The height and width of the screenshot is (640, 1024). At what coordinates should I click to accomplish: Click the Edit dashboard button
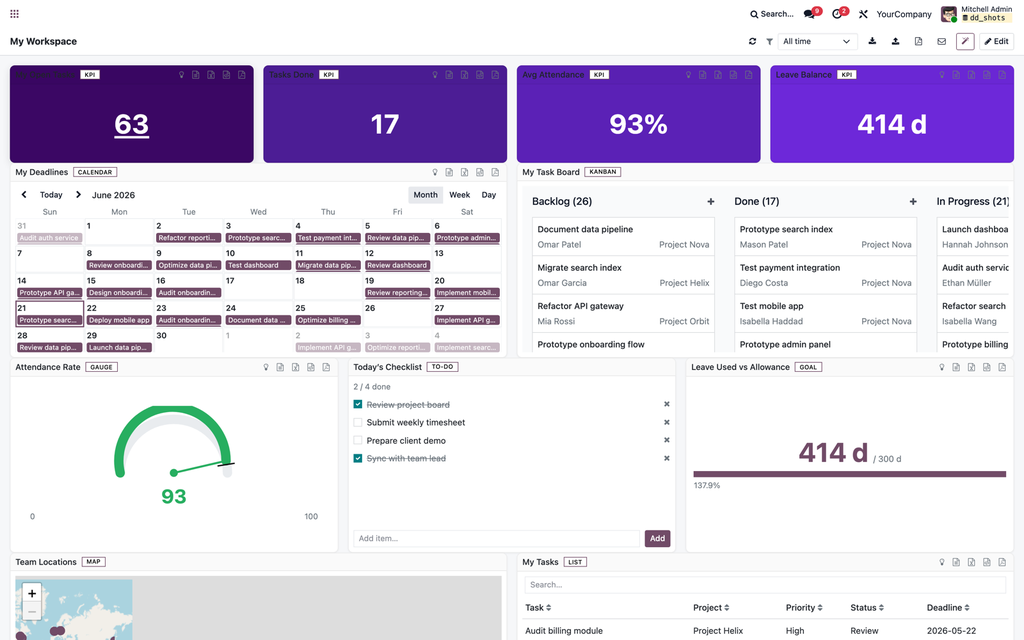coord(996,41)
